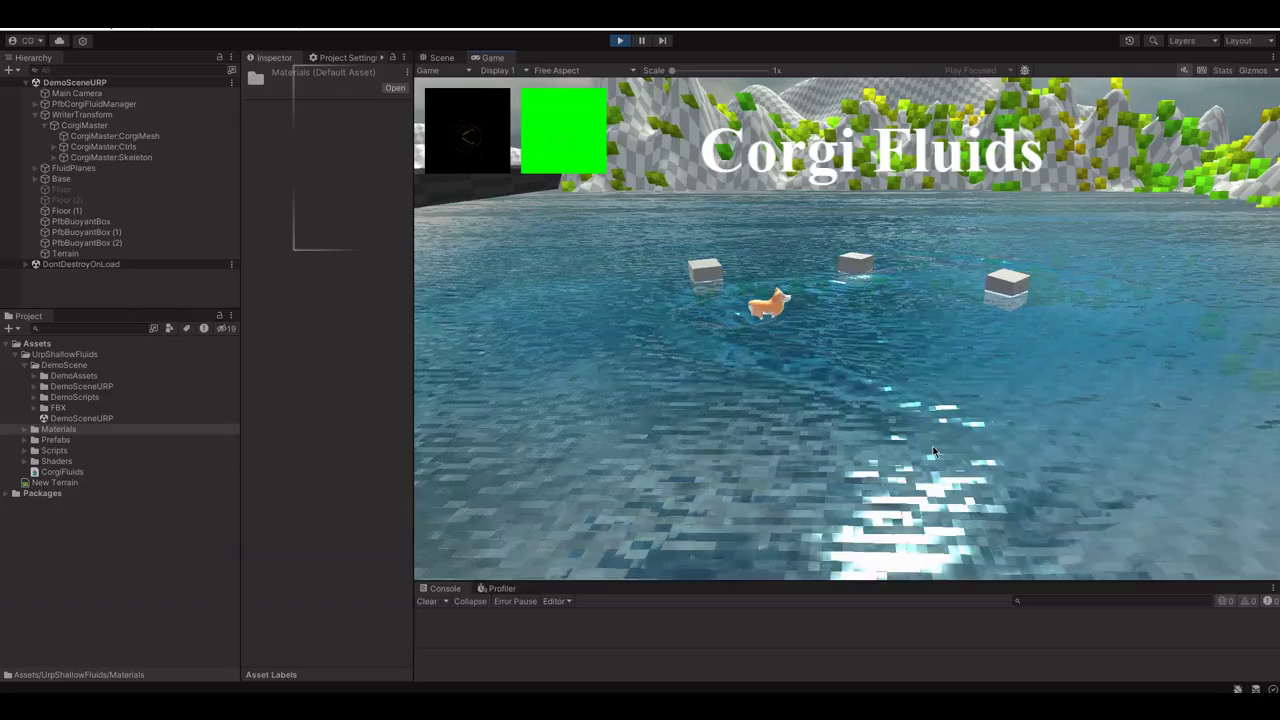Screen dimensions: 1280x720
Task: Expand the Packages folder
Action: click(7, 493)
